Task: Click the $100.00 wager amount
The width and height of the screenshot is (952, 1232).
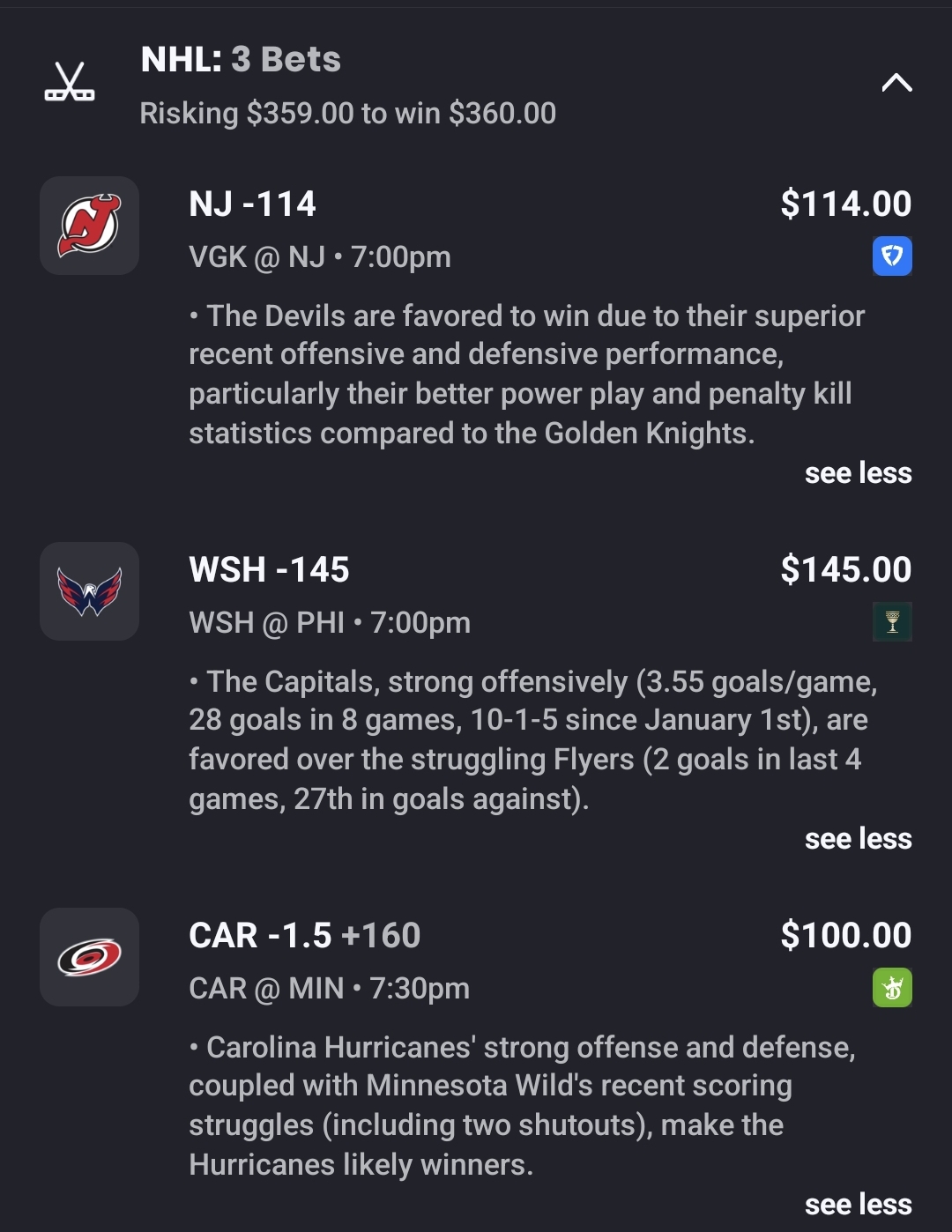Action: point(845,936)
